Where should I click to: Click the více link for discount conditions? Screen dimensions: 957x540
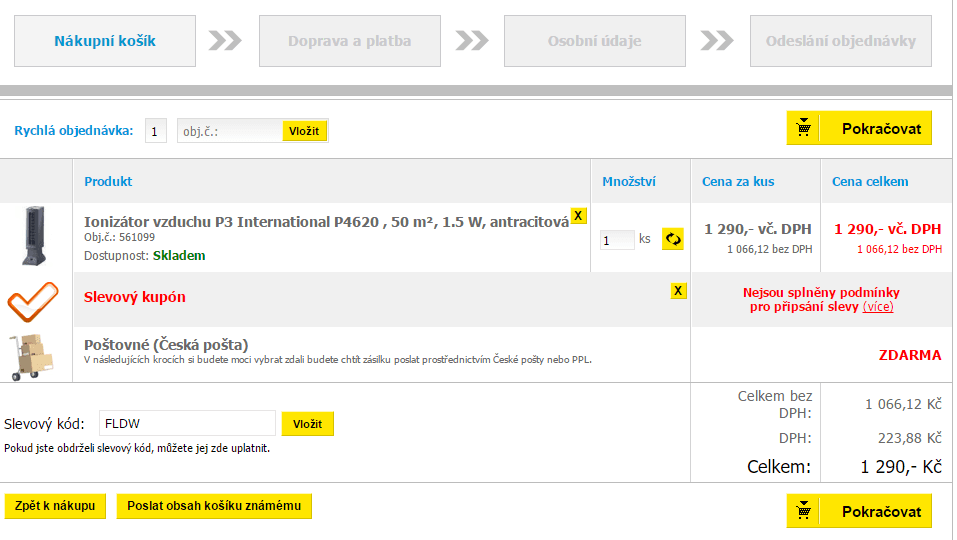(x=878, y=307)
